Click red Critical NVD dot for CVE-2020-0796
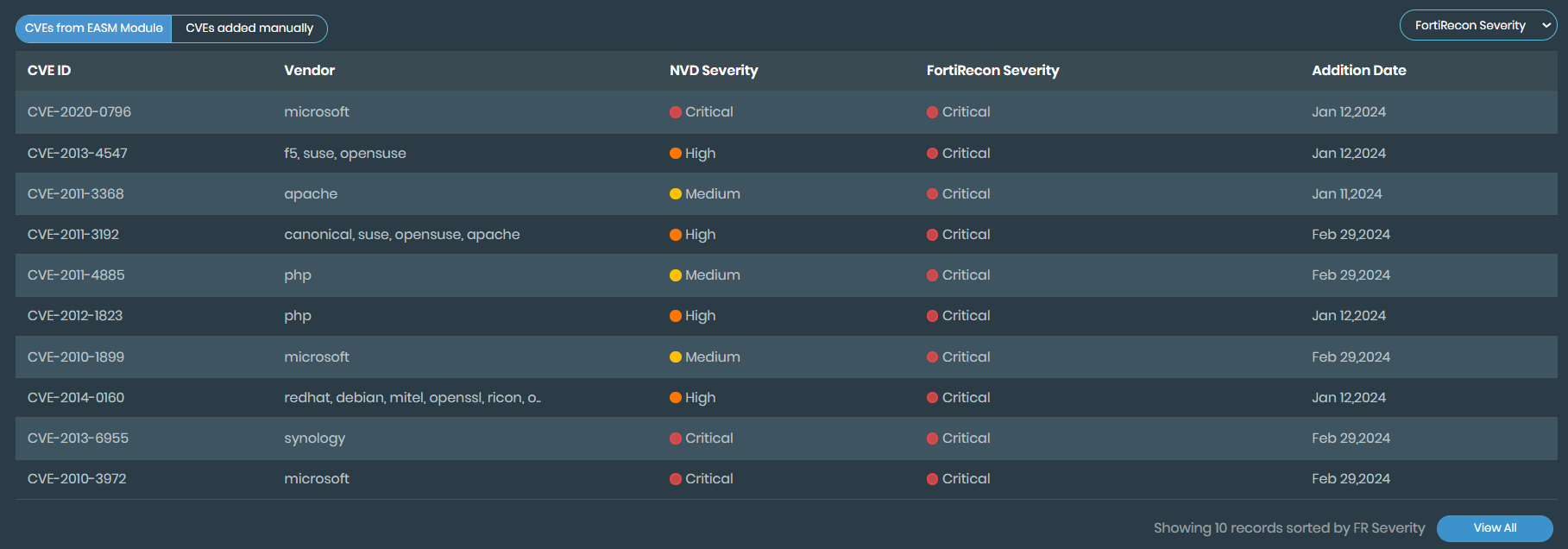This screenshot has width=1568, height=549. [x=676, y=112]
